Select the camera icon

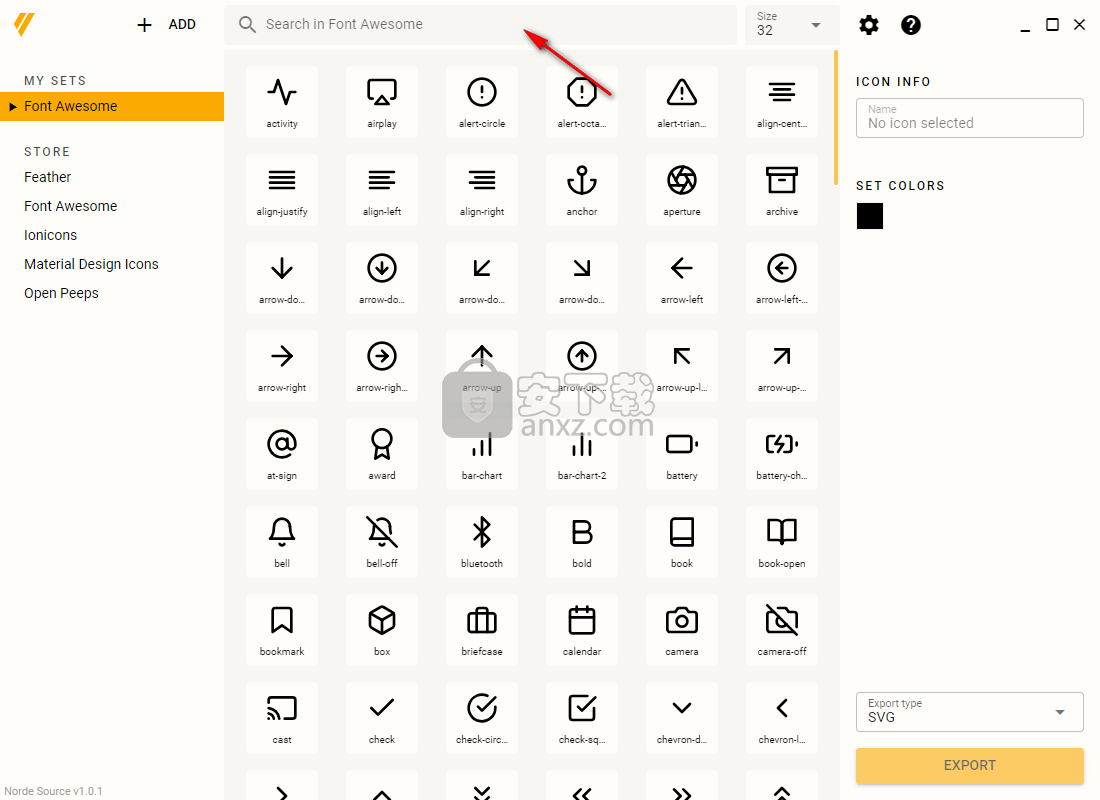[682, 629]
